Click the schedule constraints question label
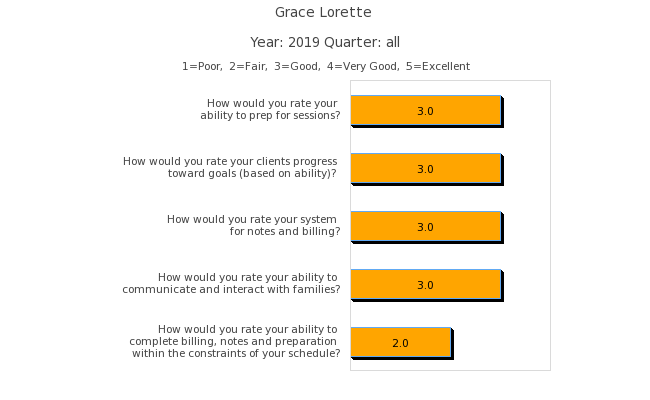650x400 pixels. (235, 341)
